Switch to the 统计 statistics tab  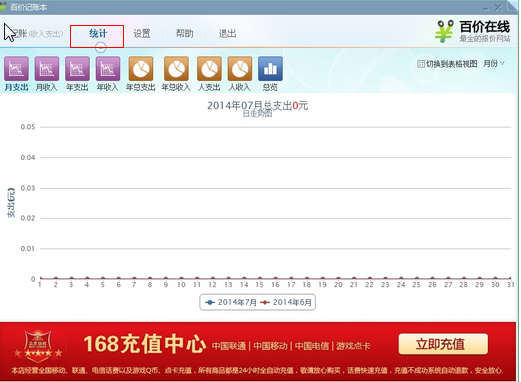point(98,34)
